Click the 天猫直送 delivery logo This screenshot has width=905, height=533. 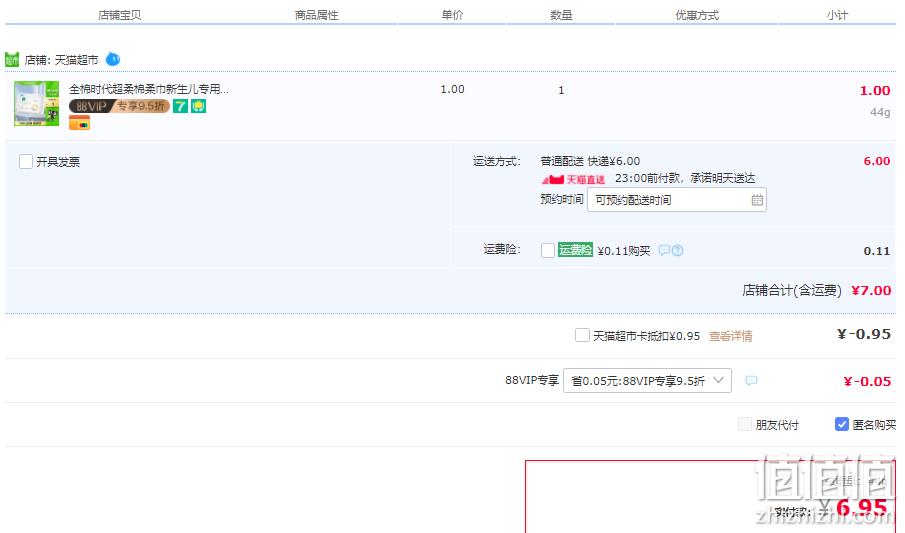pos(574,179)
